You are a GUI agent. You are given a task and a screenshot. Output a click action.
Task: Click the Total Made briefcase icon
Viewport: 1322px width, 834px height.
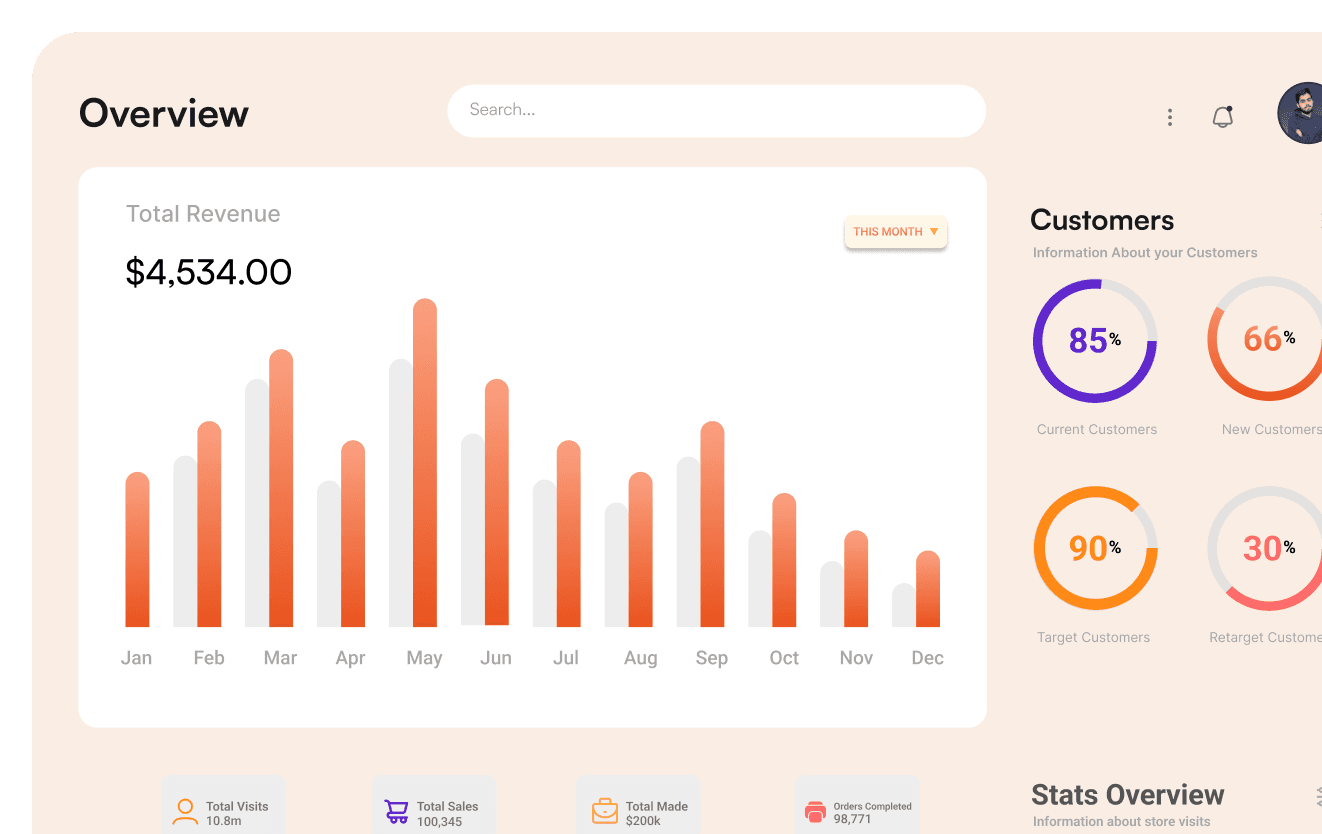[x=604, y=810]
